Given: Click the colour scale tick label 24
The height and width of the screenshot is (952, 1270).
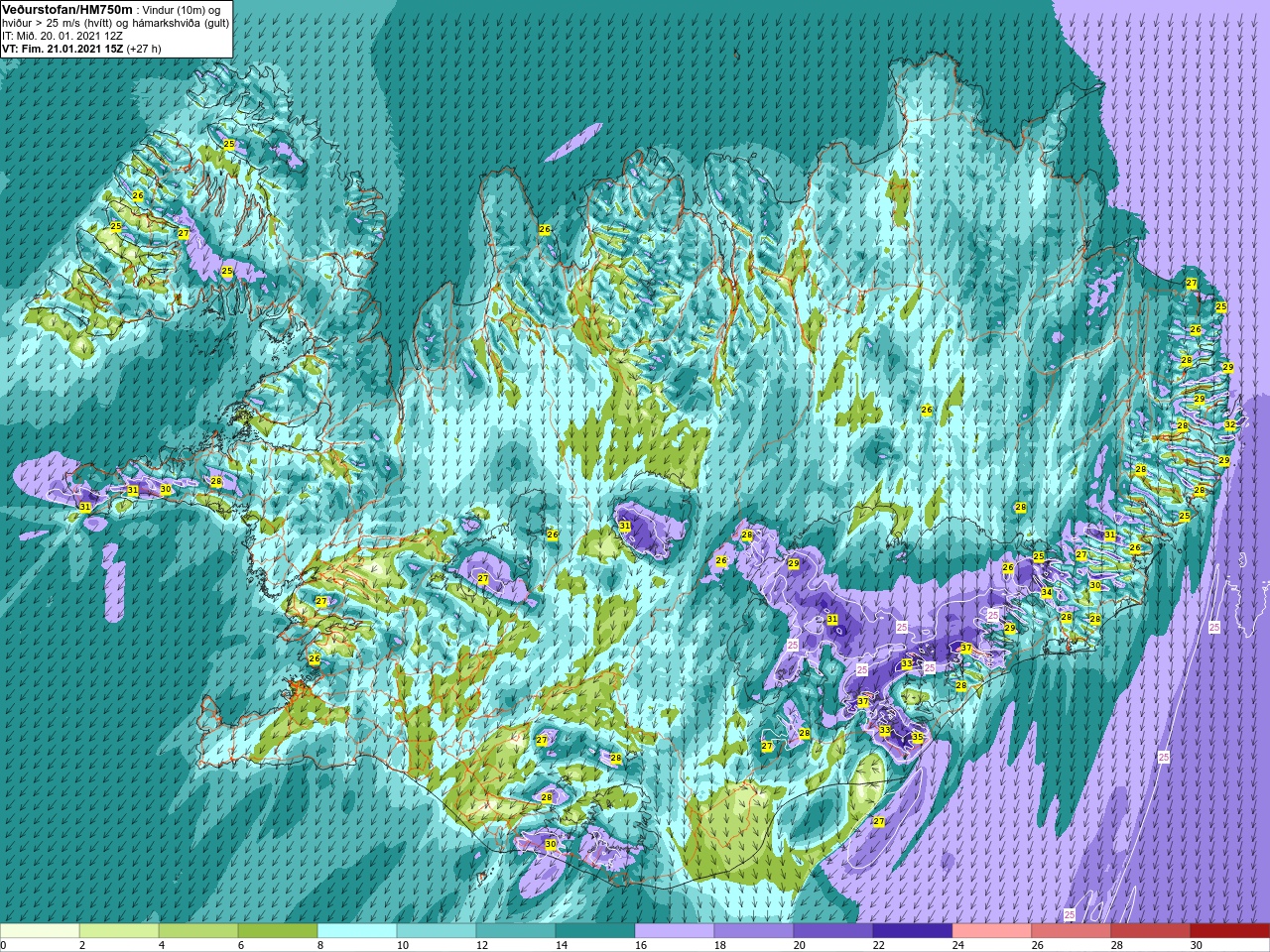Looking at the screenshot, I should (958, 945).
